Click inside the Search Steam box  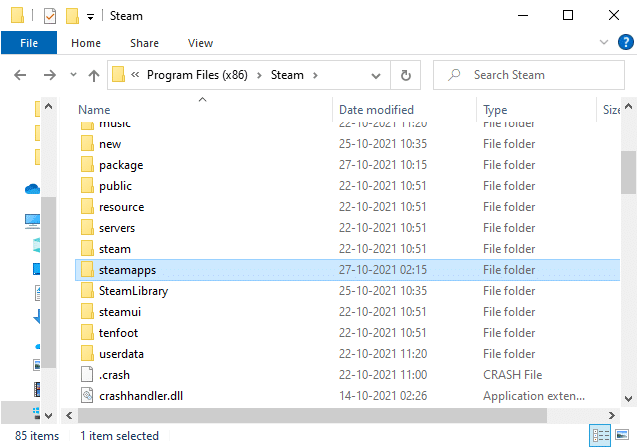(529, 75)
